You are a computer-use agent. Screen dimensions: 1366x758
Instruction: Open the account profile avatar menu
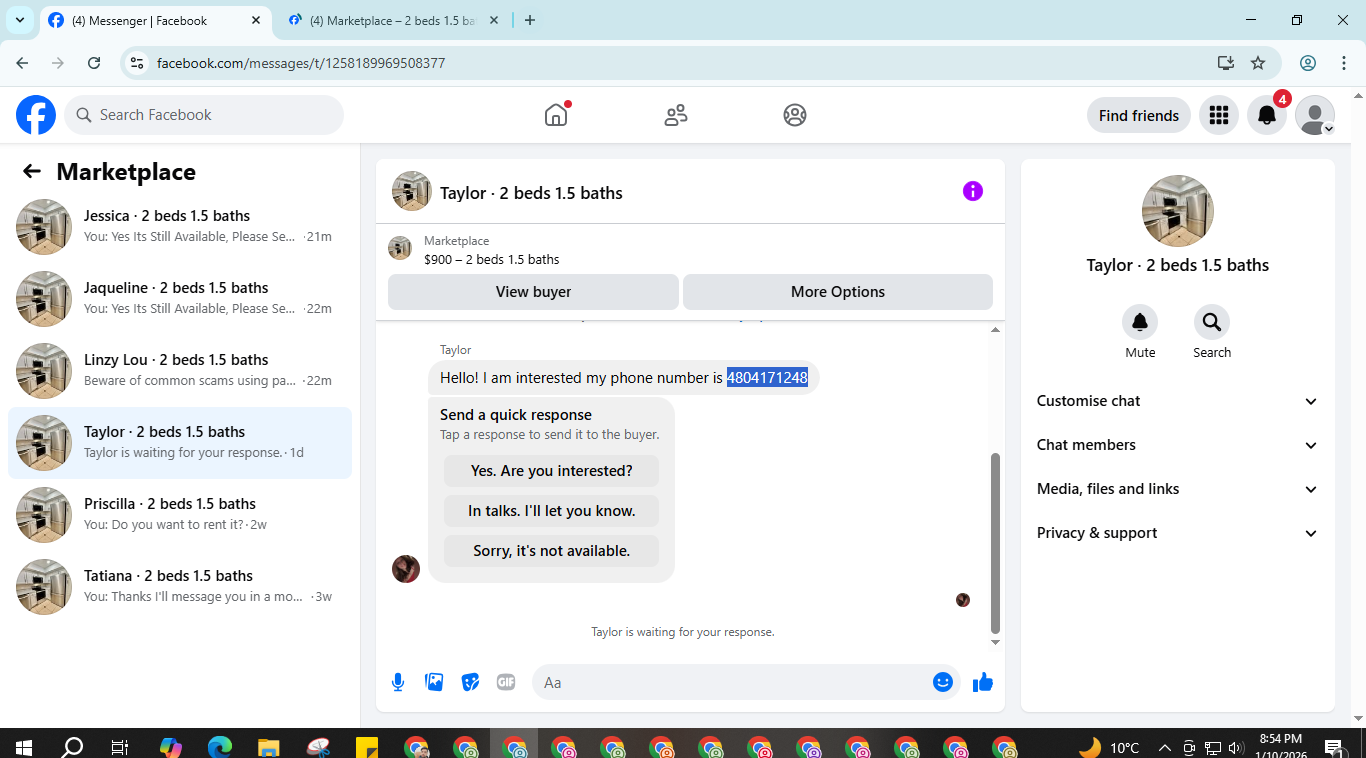tap(1315, 115)
